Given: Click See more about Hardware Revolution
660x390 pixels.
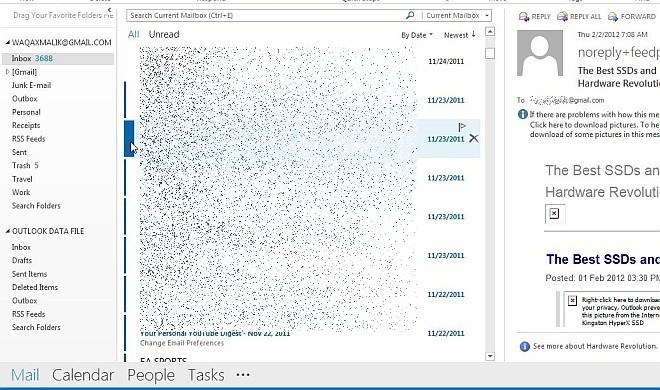Looking at the screenshot, I should 595,346.
